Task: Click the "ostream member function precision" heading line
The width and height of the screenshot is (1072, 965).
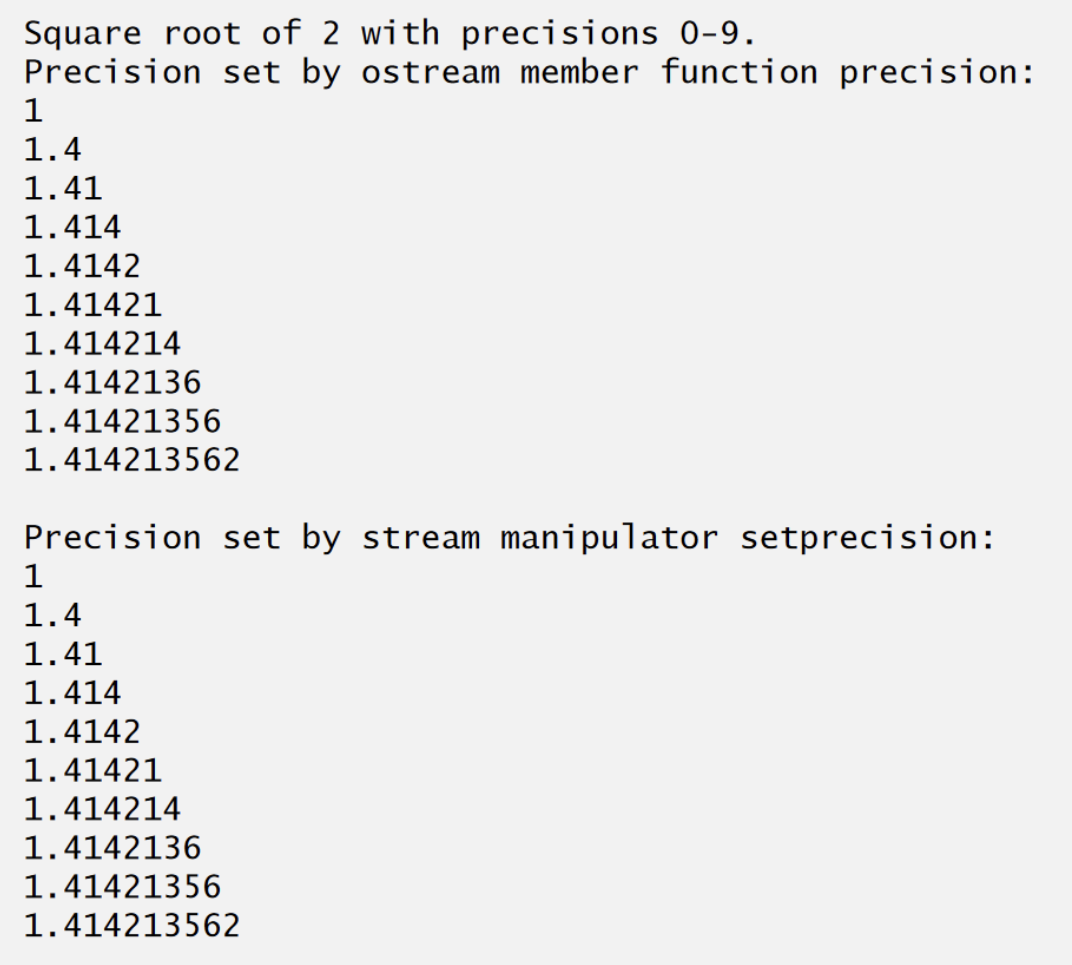Action: [528, 72]
